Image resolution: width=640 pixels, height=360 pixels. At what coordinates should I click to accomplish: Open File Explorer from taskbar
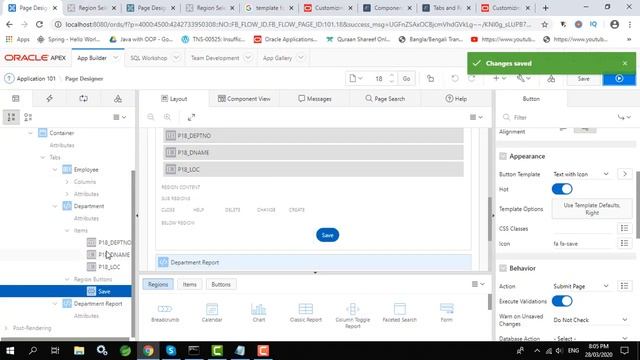(79, 351)
